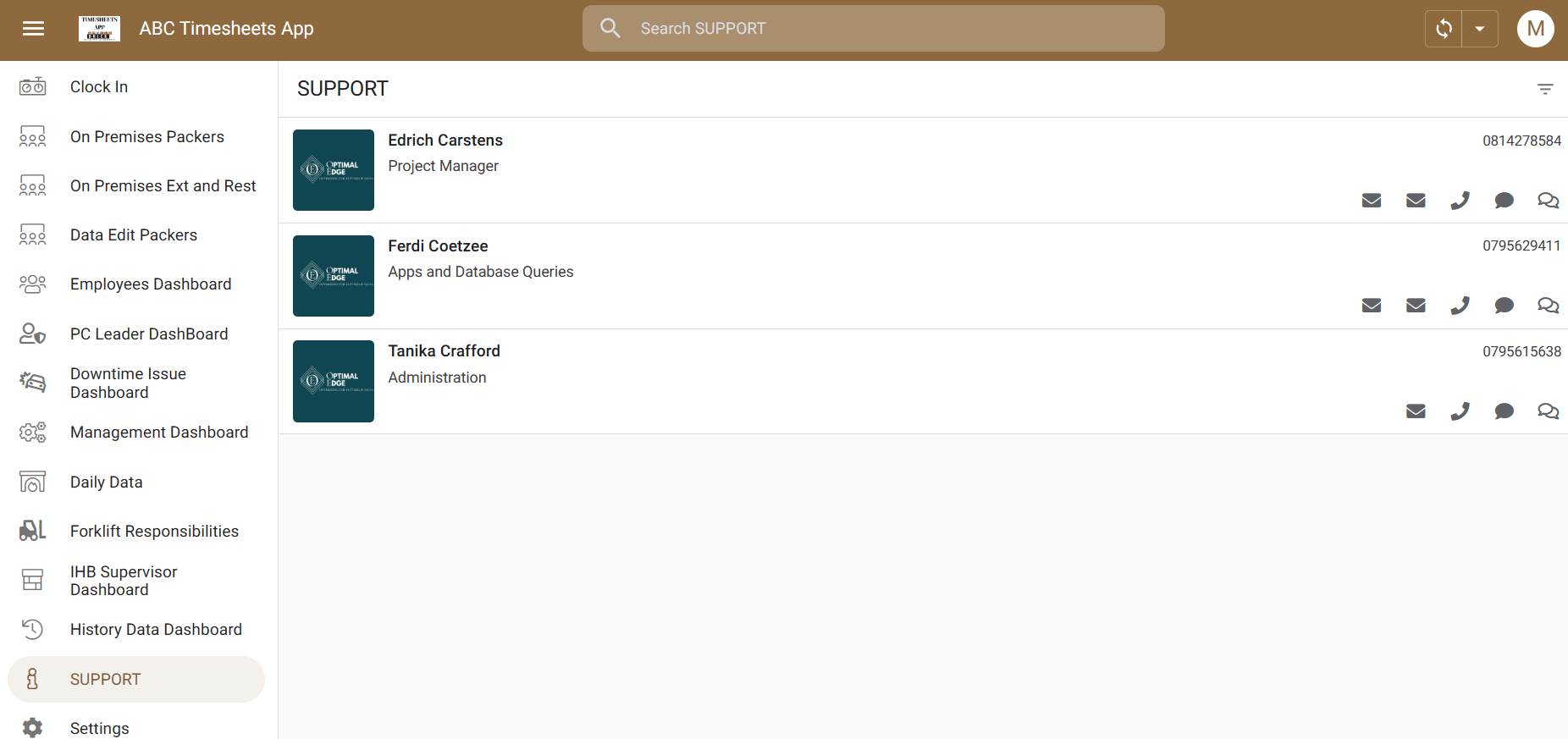1568x739 pixels.
Task: Call Ferdi Coetzee via phone icon
Action: 1460,306
